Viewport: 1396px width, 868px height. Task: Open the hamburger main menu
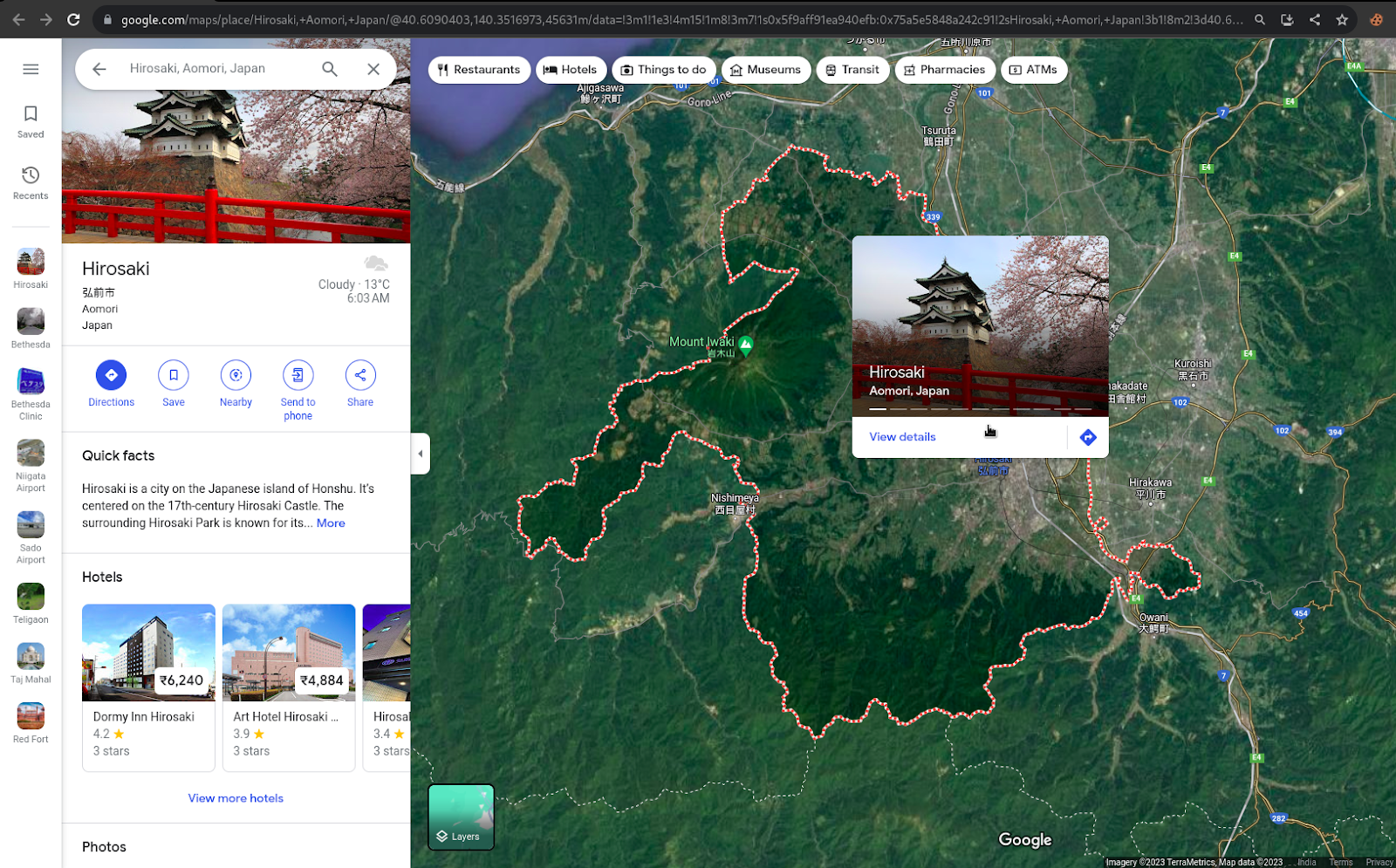coord(31,69)
